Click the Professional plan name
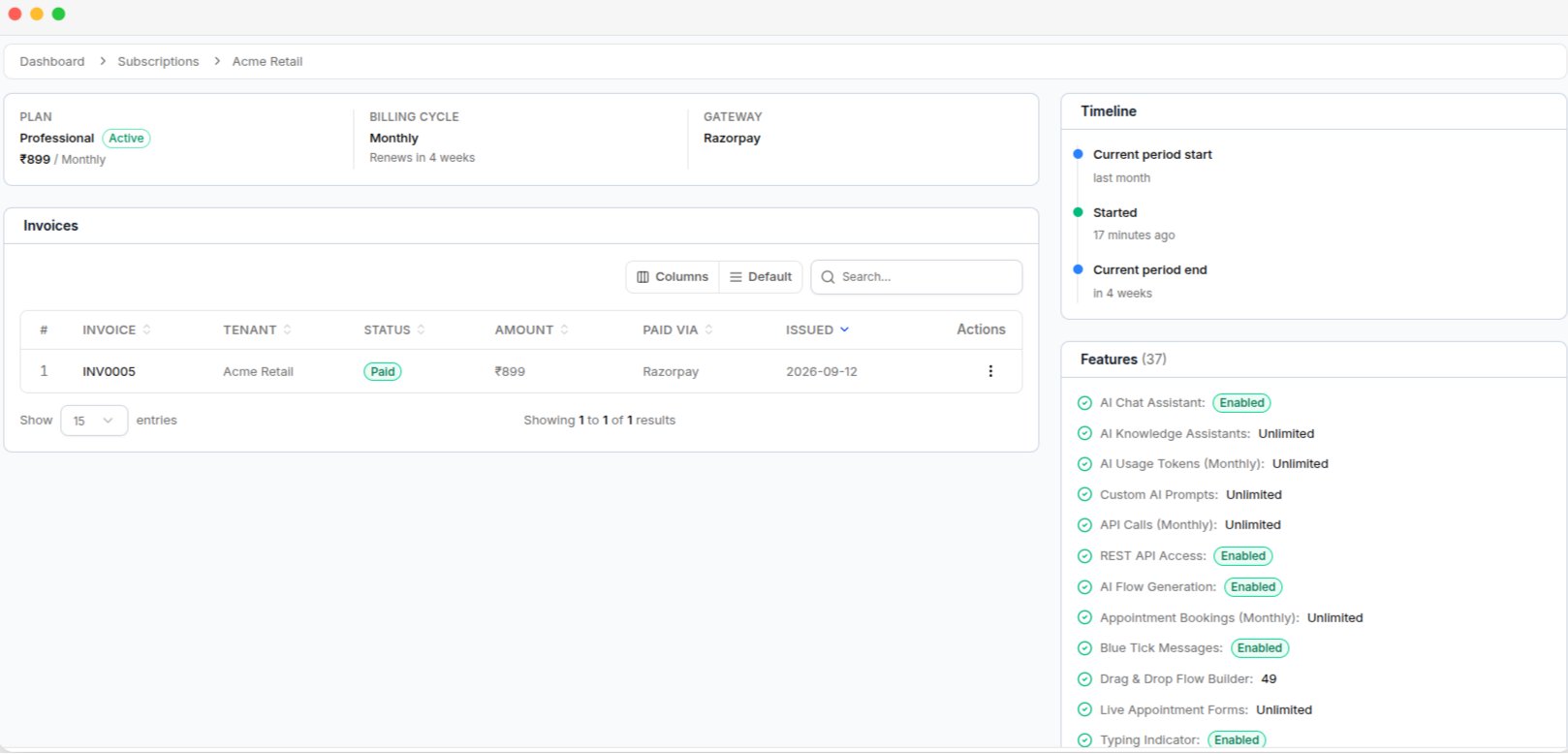The height and width of the screenshot is (754, 1568). (x=57, y=139)
